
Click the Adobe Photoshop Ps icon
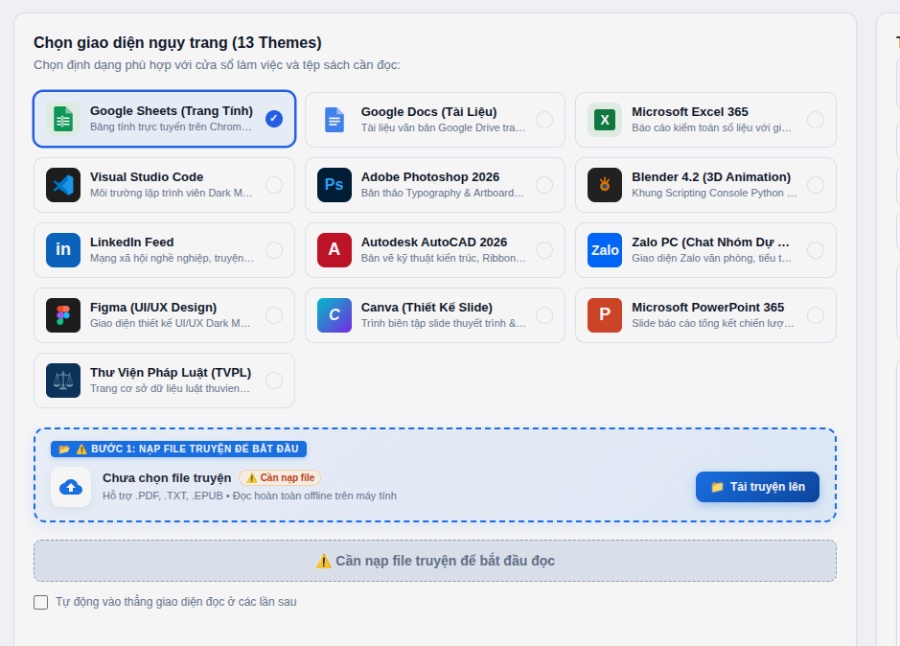tap(334, 185)
